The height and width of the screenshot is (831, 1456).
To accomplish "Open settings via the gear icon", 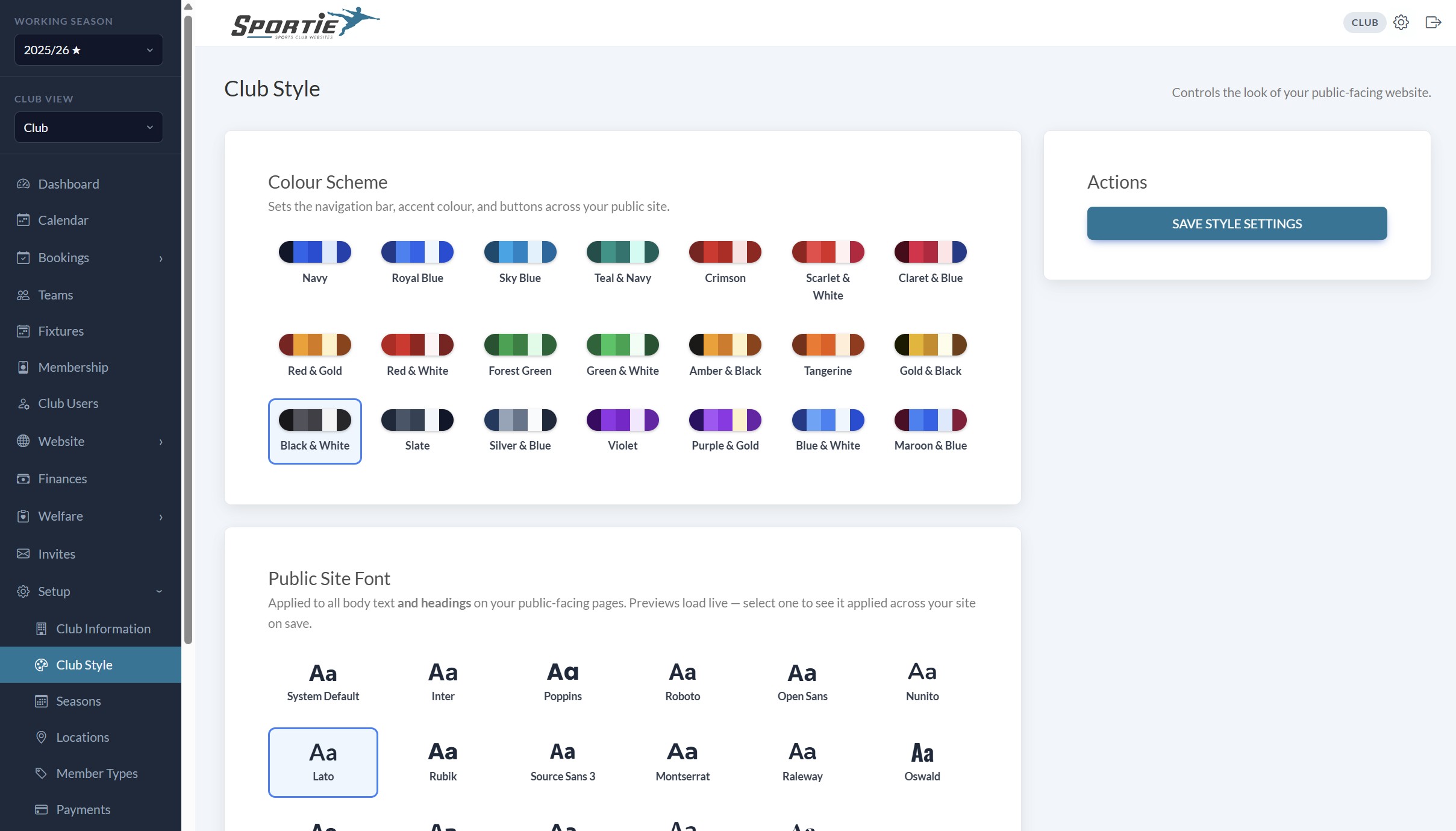I will (1401, 22).
